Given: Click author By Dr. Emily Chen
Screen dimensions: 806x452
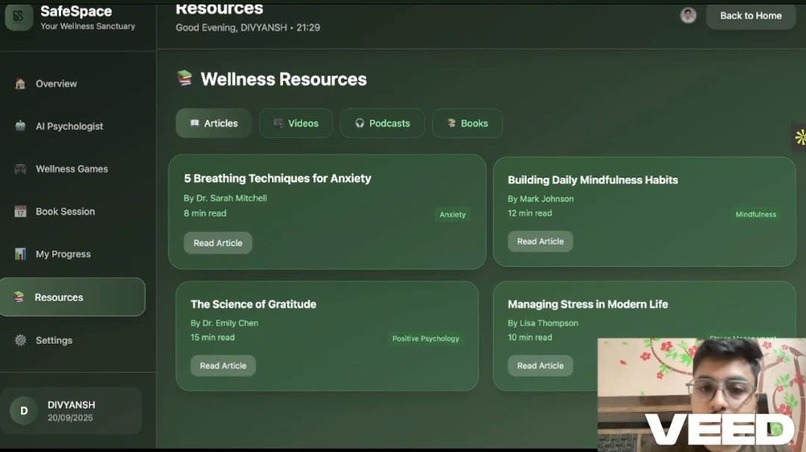Looking at the screenshot, I should (224, 323).
